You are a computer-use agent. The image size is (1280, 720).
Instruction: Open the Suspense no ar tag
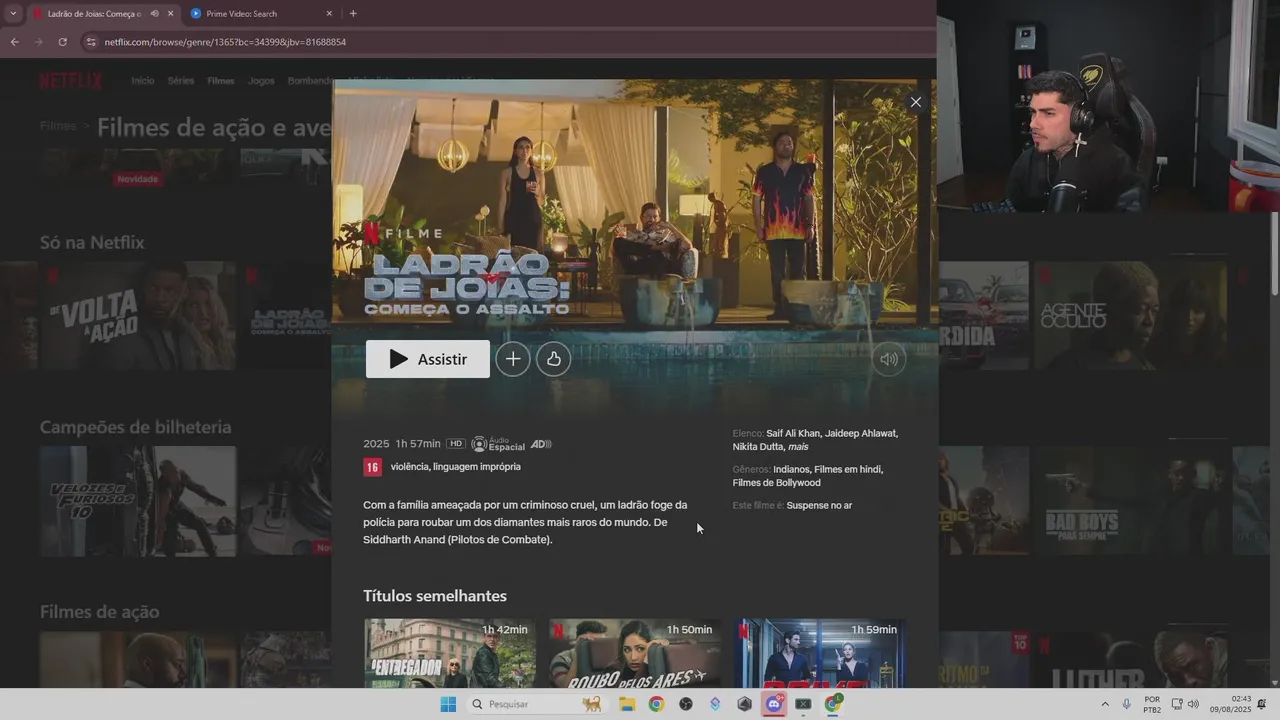pos(819,506)
